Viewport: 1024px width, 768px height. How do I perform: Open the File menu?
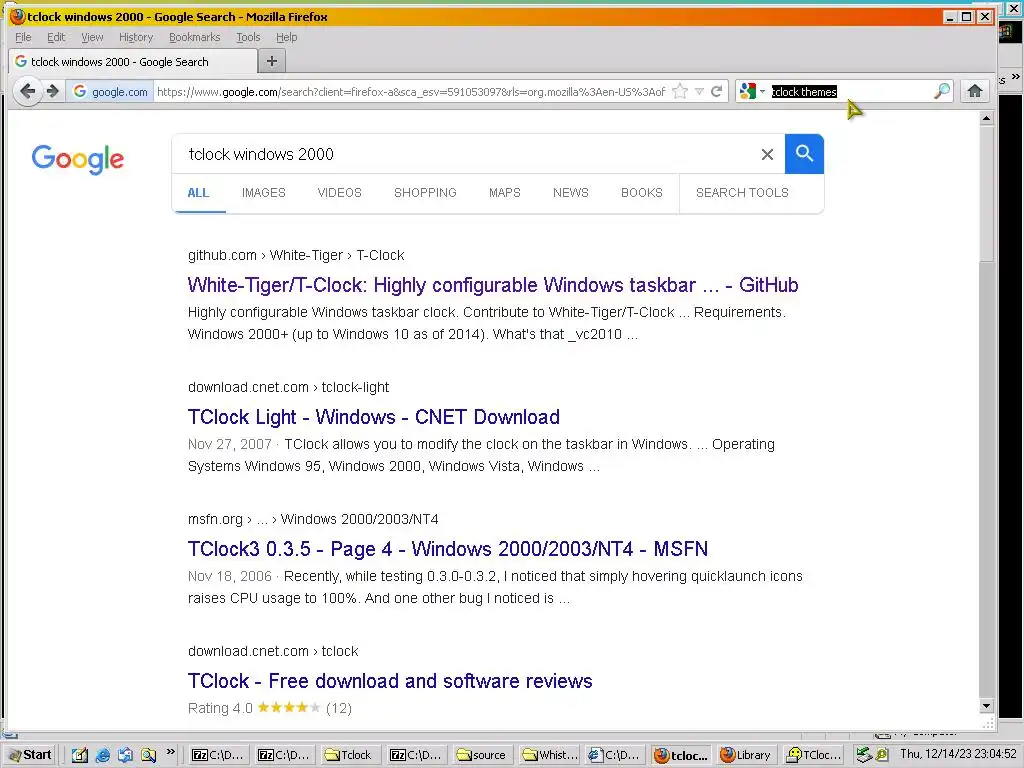[x=23, y=37]
